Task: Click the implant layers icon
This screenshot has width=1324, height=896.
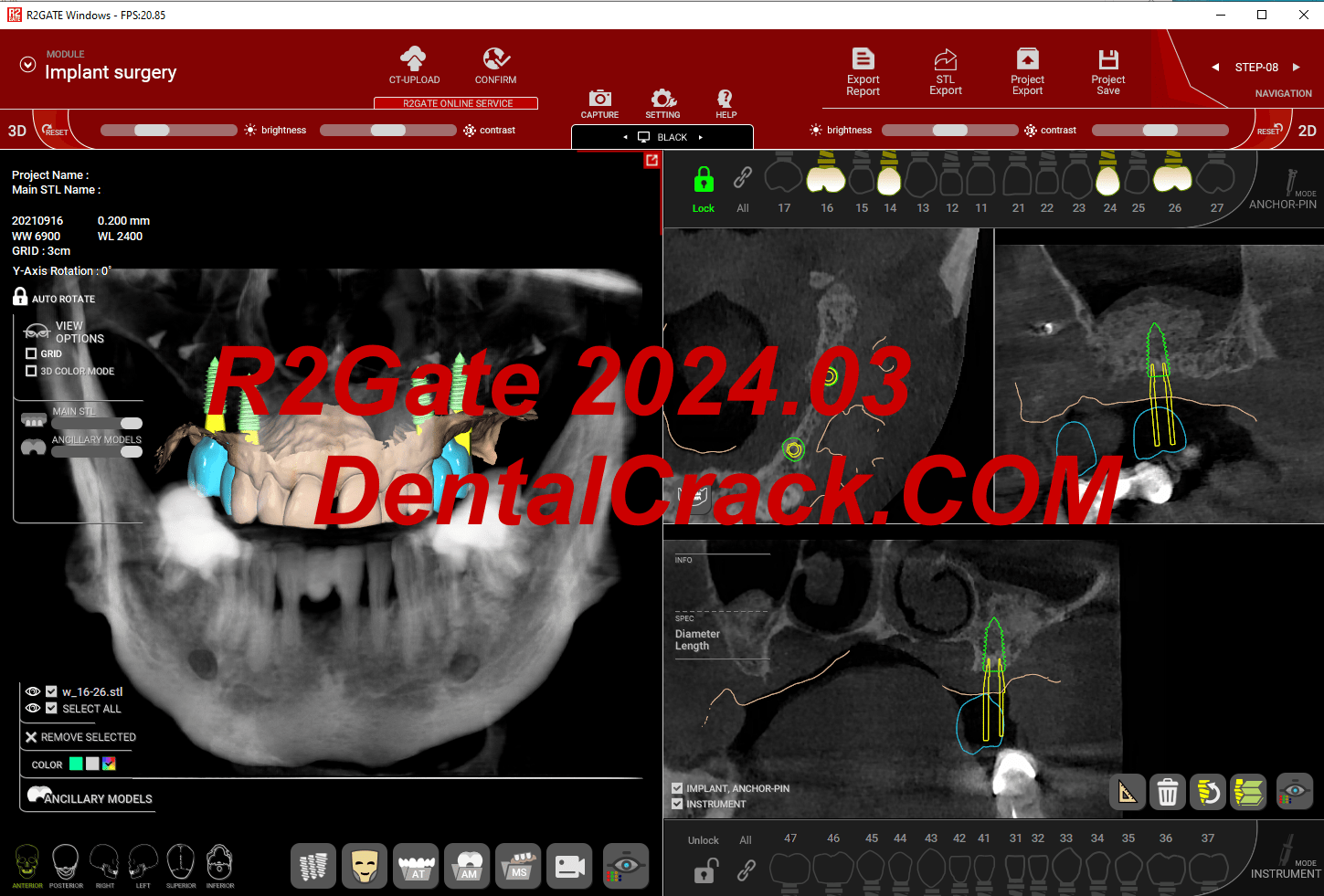Action: (x=1248, y=792)
